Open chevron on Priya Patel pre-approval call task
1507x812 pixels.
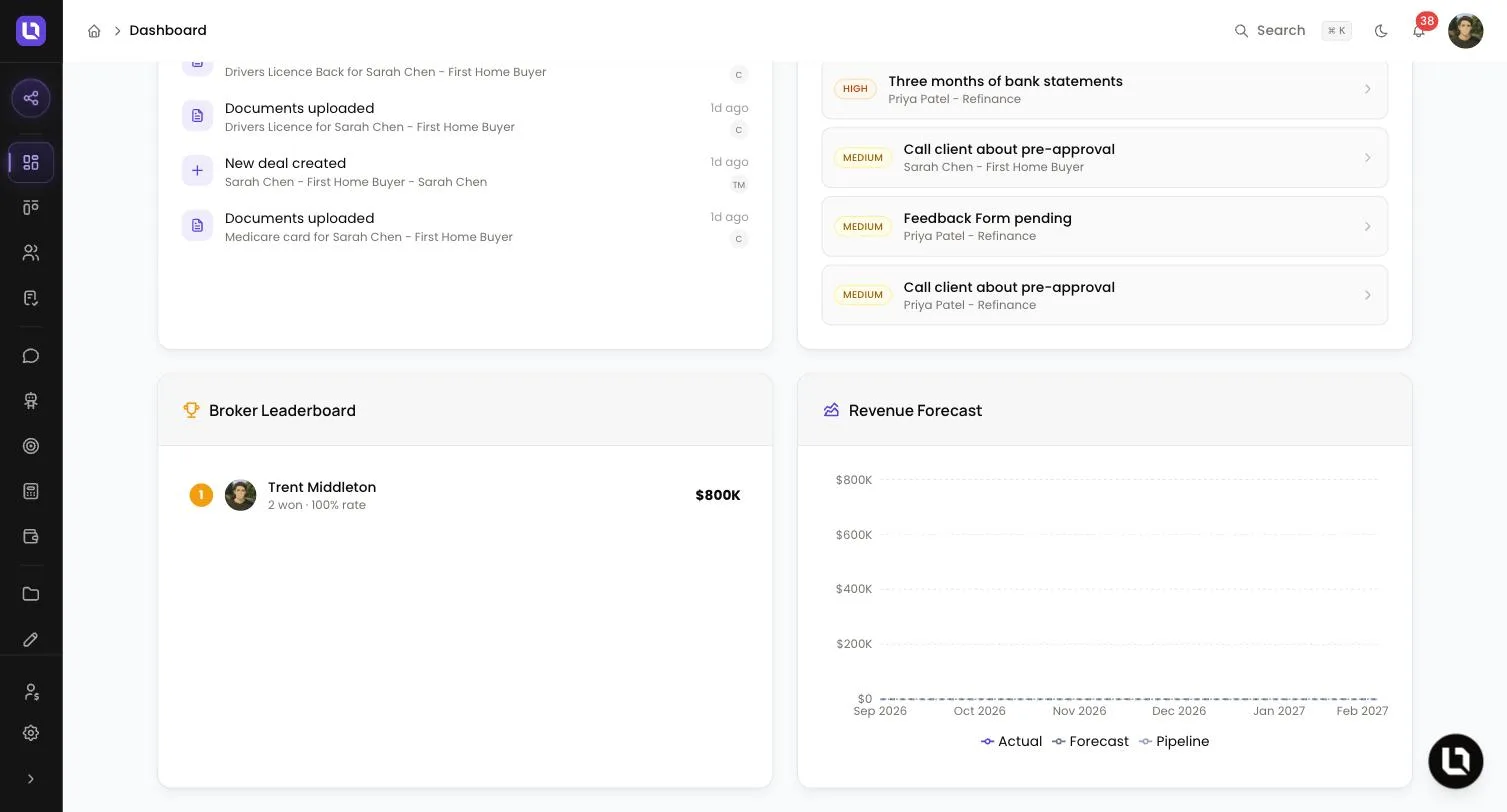[x=1367, y=295]
